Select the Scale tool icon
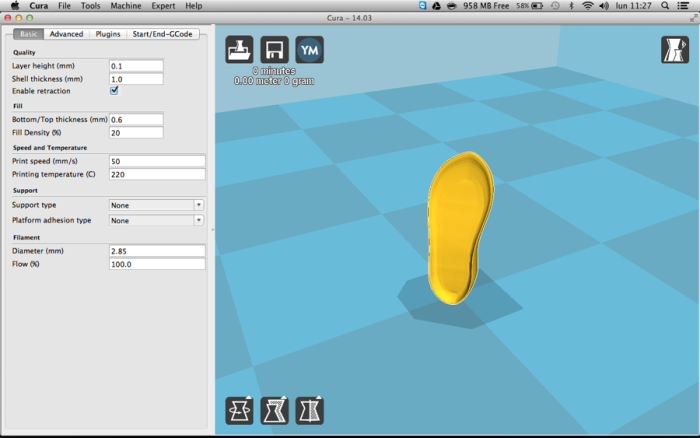 pos(275,411)
